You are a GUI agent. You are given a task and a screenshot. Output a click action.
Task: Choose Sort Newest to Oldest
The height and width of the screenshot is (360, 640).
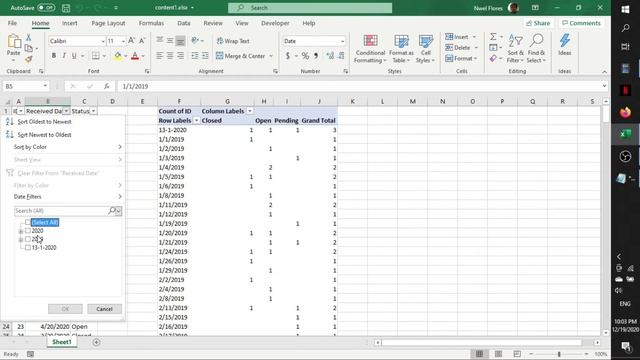44,135
